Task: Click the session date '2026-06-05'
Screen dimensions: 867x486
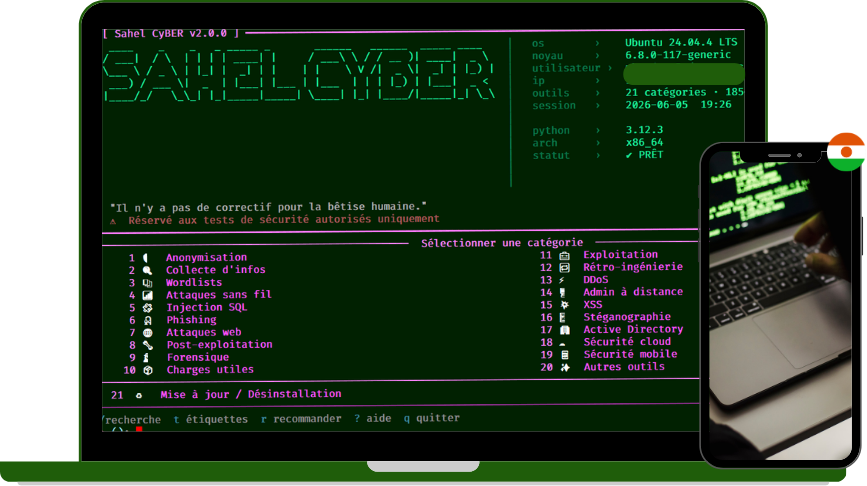Action: tap(657, 105)
